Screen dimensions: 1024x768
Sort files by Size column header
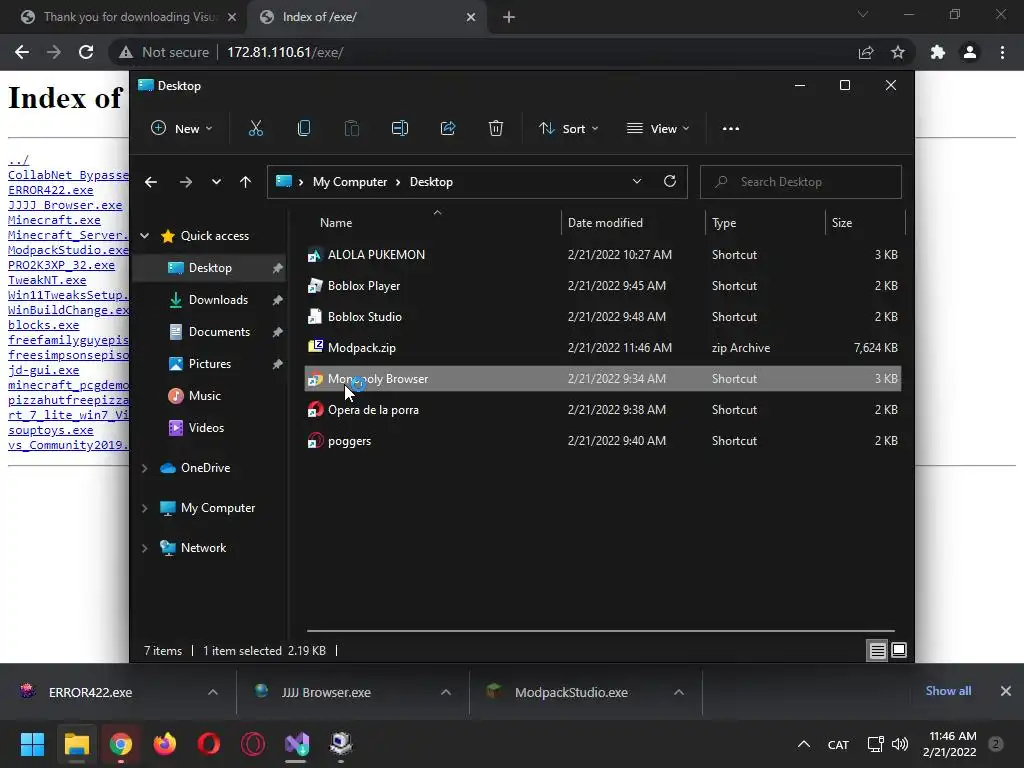point(865,223)
